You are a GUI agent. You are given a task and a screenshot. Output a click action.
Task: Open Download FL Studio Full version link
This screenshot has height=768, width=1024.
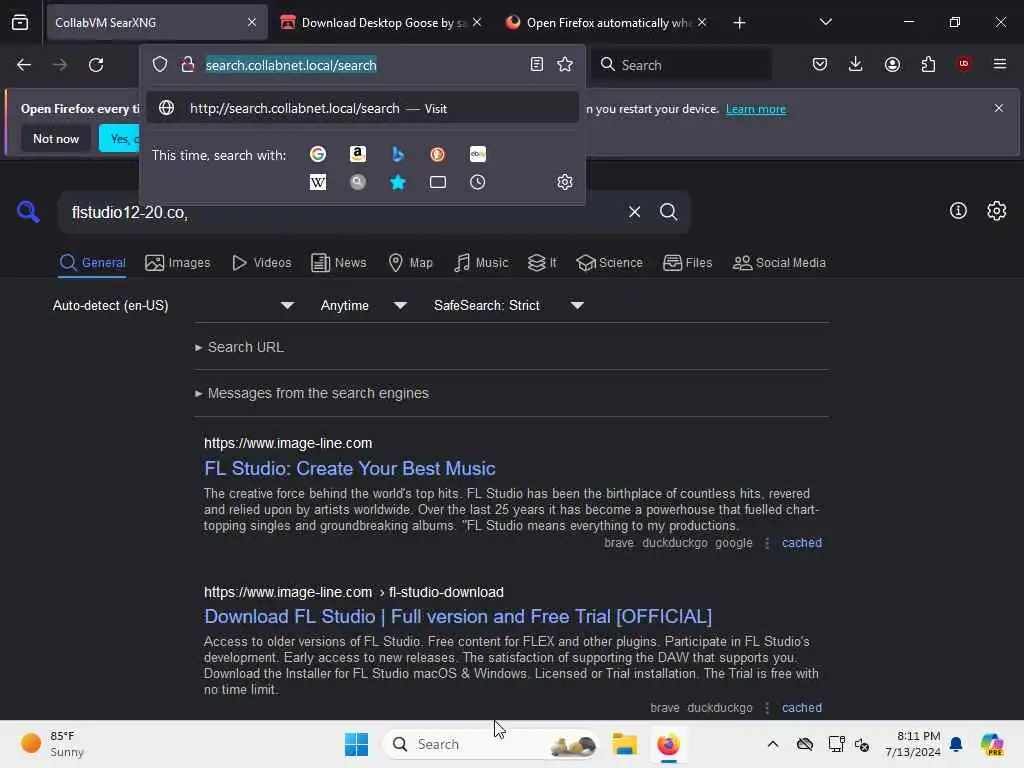[x=458, y=616]
